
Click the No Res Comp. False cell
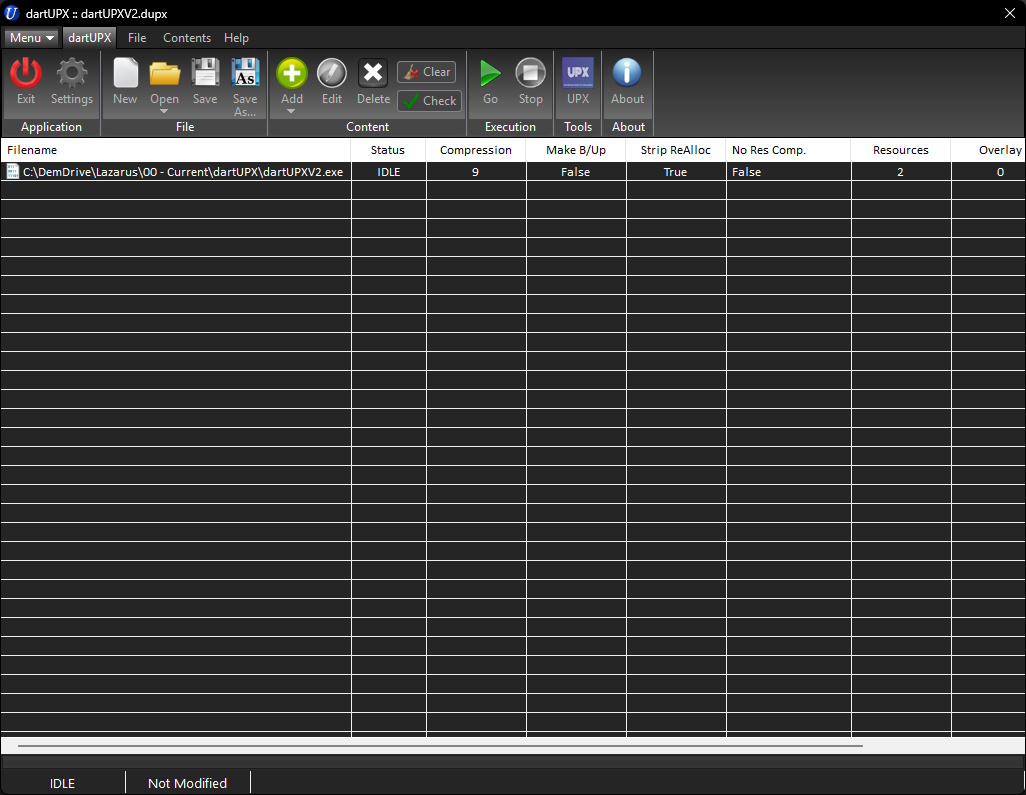[788, 171]
